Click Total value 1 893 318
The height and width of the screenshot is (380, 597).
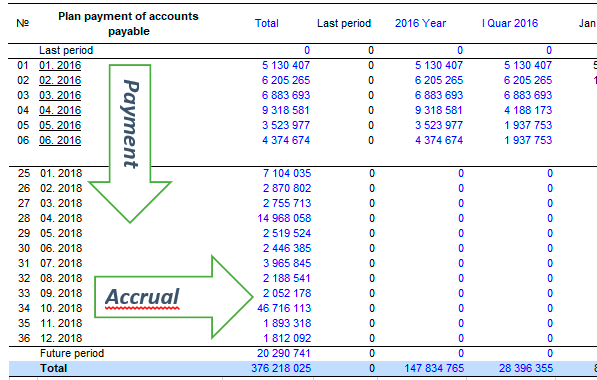pyautogui.click(x=287, y=323)
